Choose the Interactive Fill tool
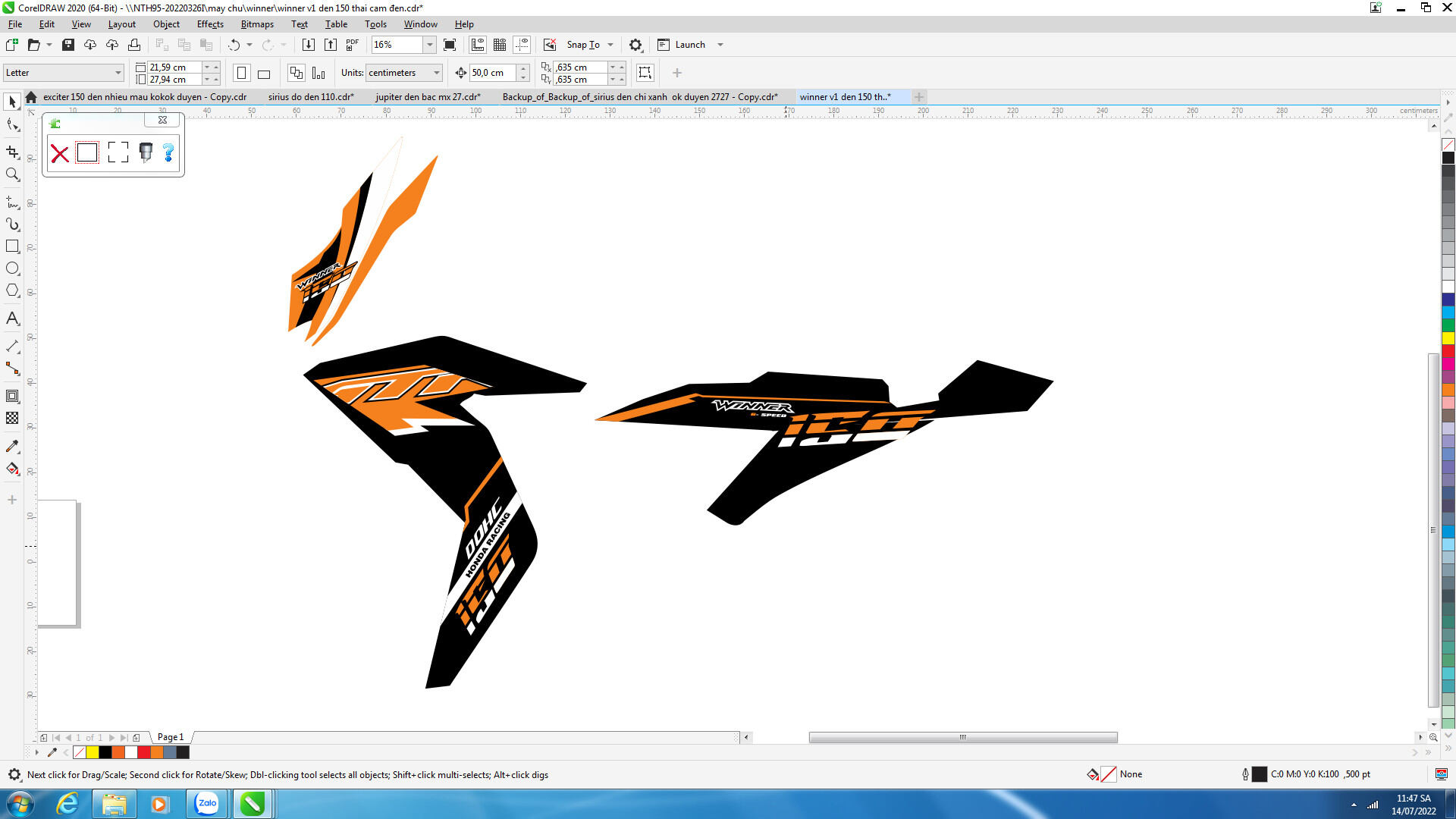This screenshot has width=1456, height=819. pos(12,469)
